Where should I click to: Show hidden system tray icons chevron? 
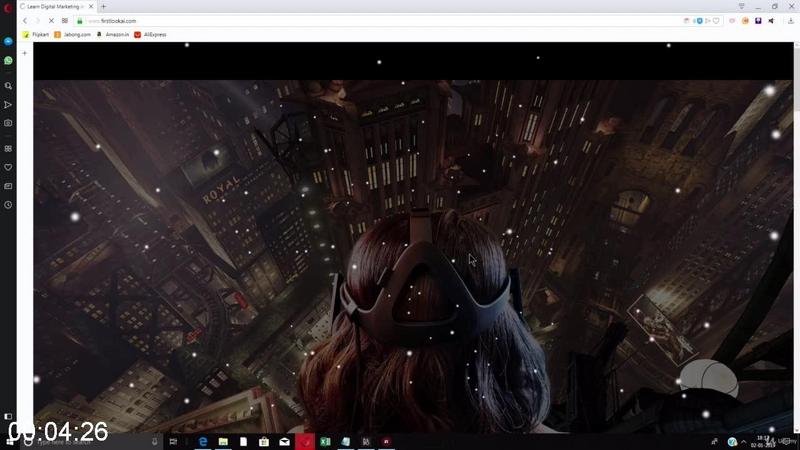pos(744,442)
